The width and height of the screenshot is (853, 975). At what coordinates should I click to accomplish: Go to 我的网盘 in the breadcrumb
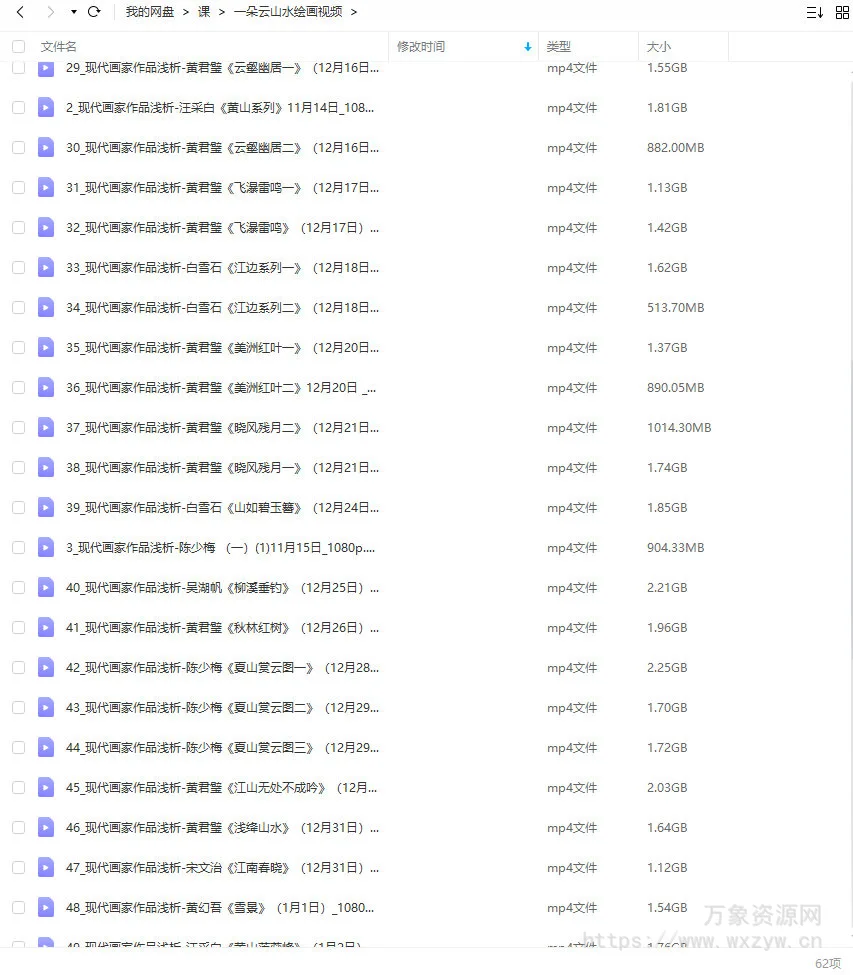[150, 12]
